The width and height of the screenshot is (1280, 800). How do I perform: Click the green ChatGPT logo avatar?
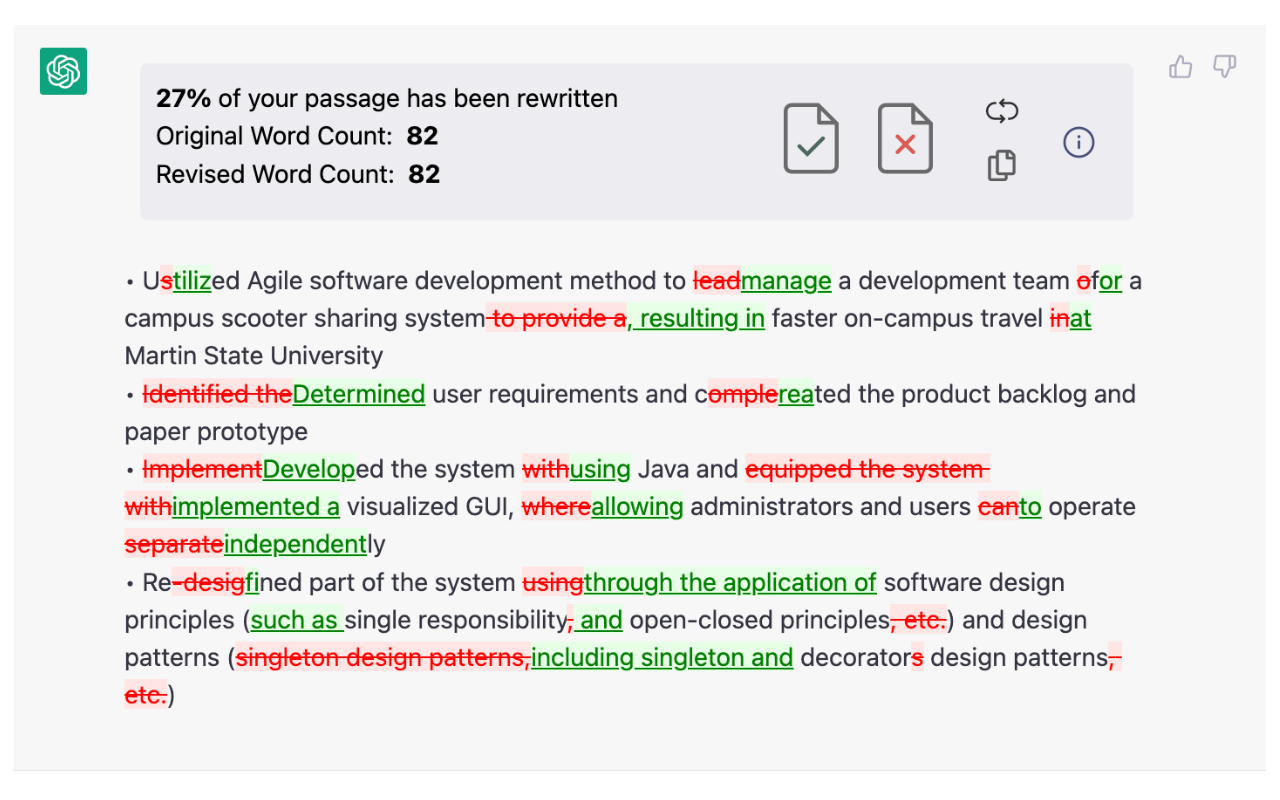point(63,72)
